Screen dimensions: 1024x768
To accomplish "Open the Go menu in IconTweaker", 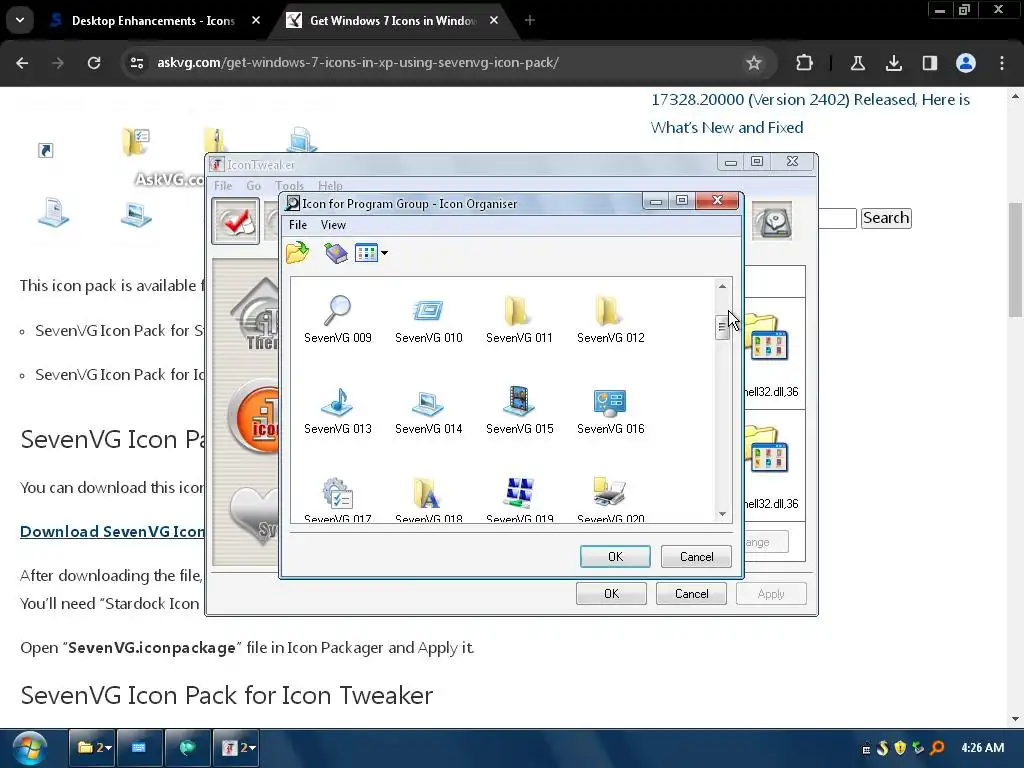I will [x=253, y=185].
